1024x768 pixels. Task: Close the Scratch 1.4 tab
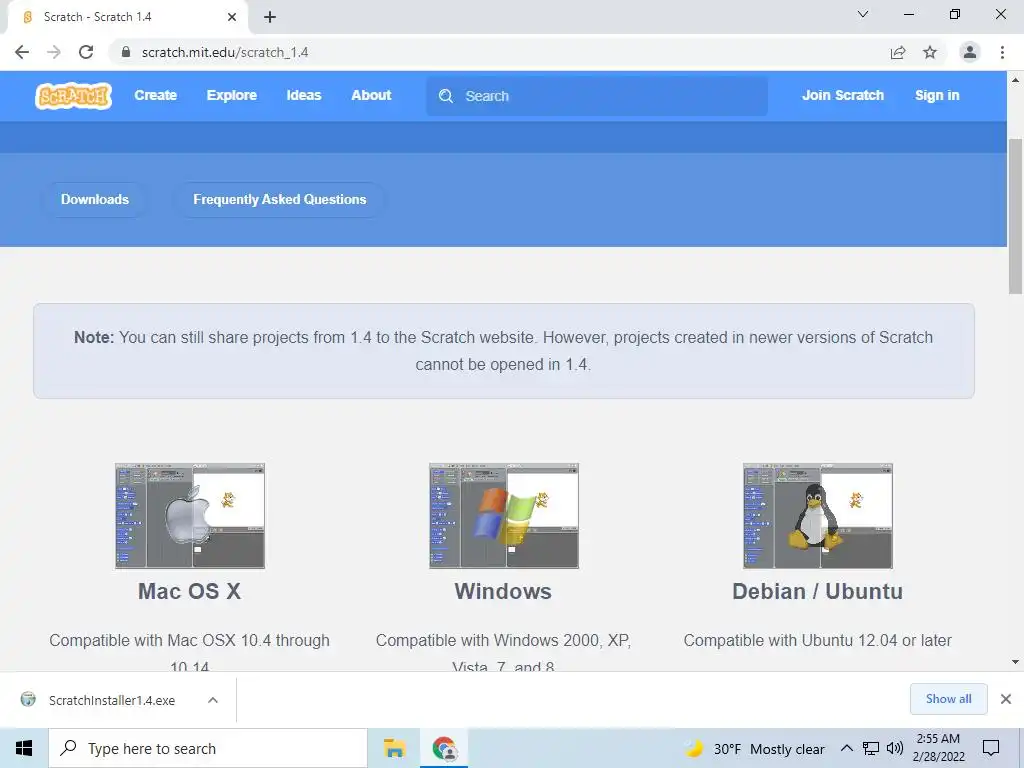(x=232, y=17)
